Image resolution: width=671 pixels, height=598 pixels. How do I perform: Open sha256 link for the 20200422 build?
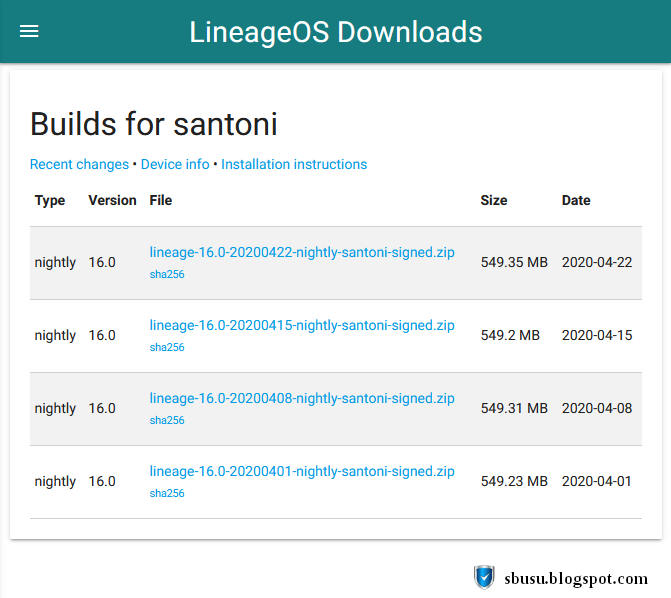click(x=167, y=274)
